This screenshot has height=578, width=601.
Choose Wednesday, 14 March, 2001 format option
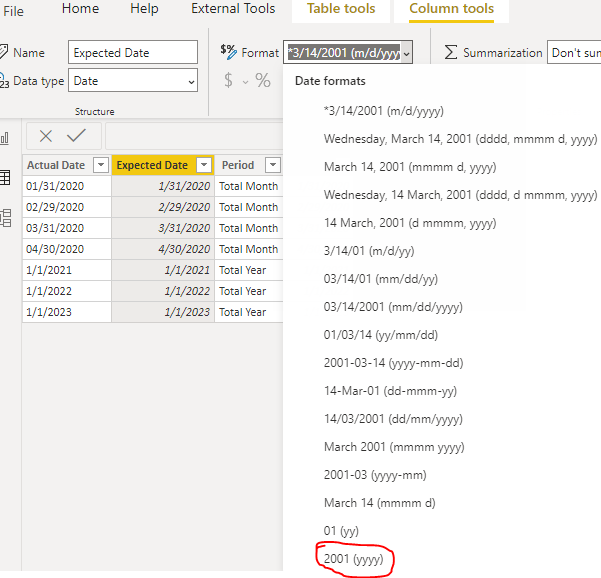click(x=460, y=195)
